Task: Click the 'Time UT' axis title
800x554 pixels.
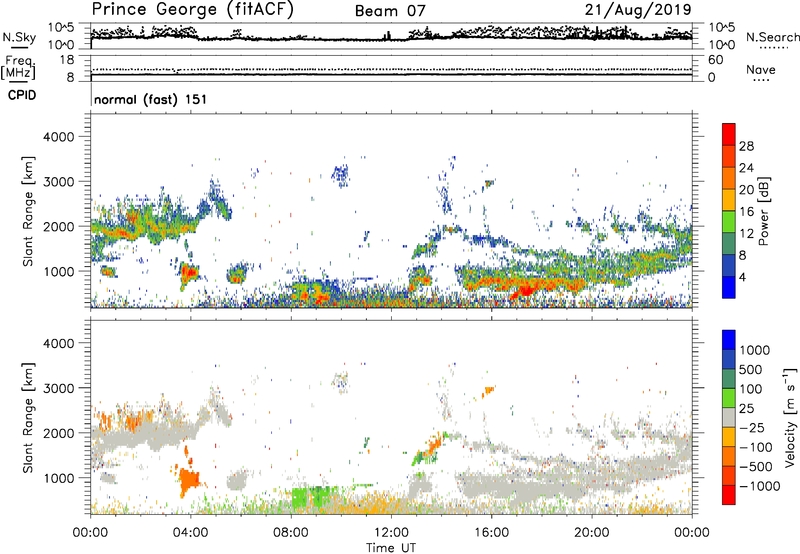Action: 391,548
